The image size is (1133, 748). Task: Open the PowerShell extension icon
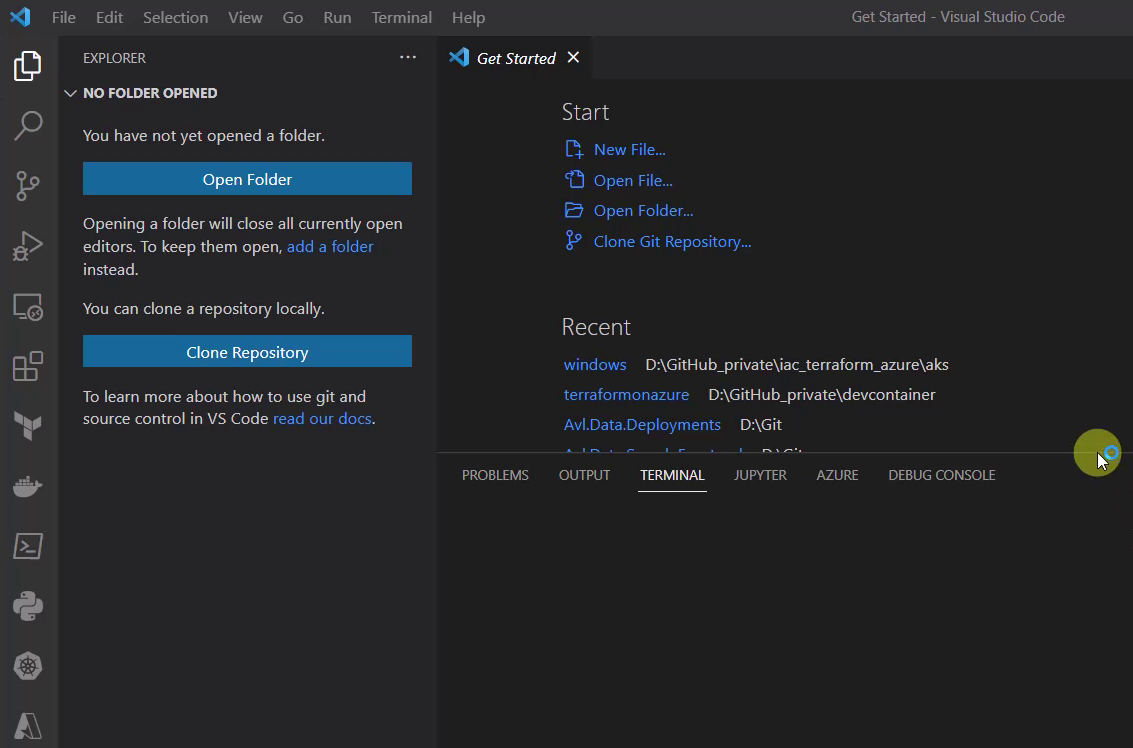tap(27, 546)
